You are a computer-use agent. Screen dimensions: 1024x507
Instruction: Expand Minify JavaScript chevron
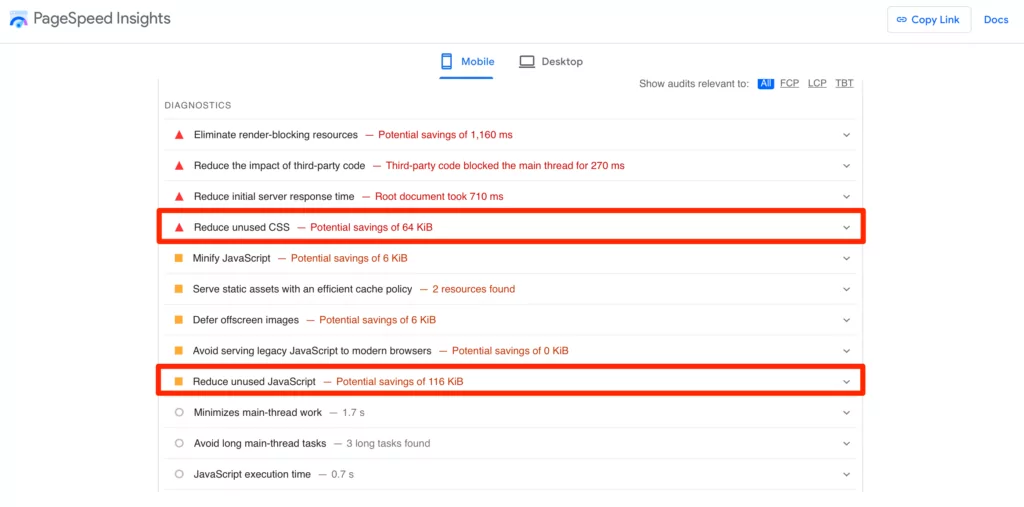(846, 259)
